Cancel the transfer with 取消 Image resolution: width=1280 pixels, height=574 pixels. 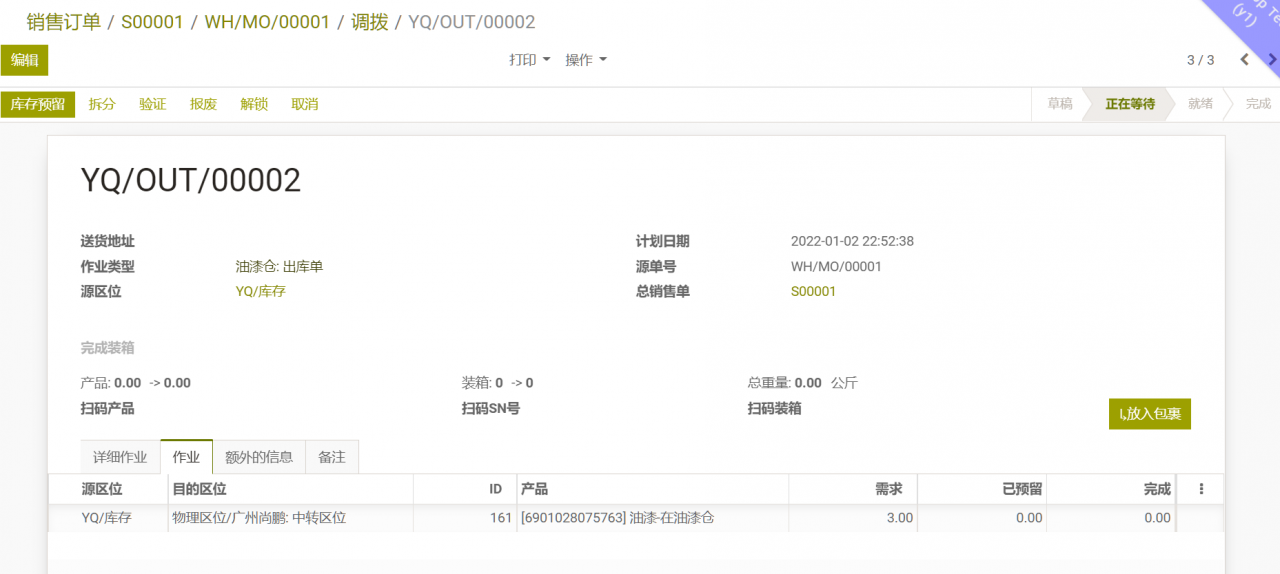(305, 104)
